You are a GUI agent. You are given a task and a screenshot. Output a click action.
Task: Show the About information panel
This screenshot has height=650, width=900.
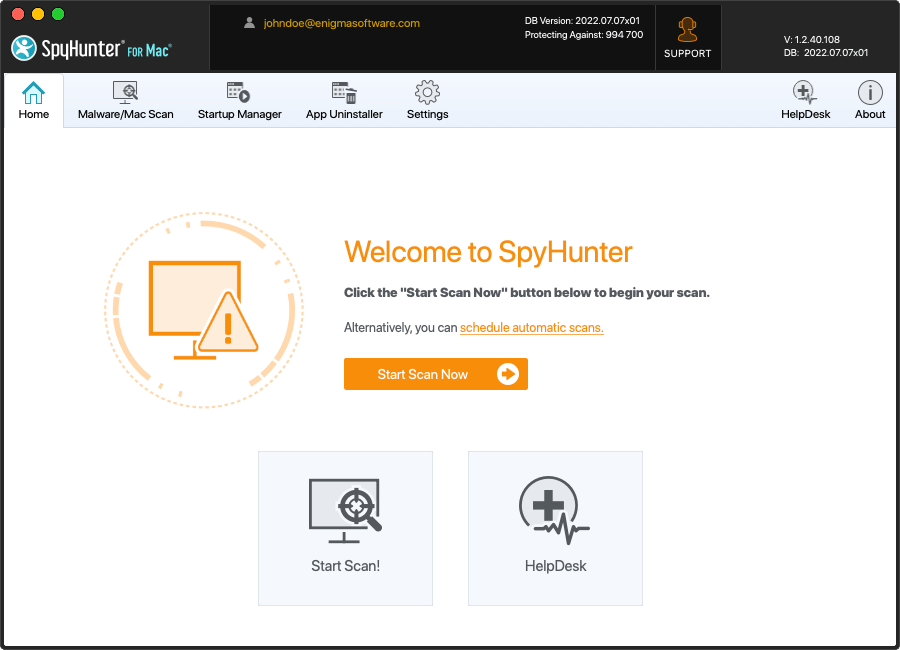pos(869,101)
